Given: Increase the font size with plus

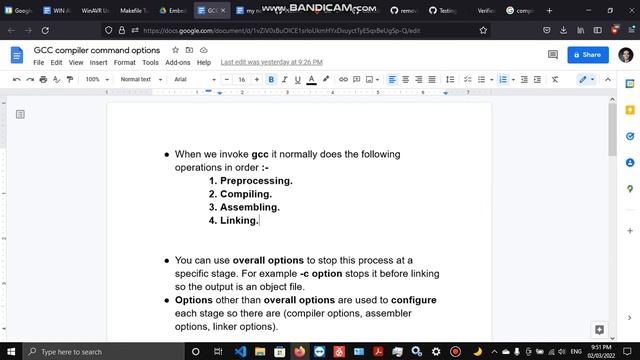Looking at the screenshot, I should tap(257, 80).
